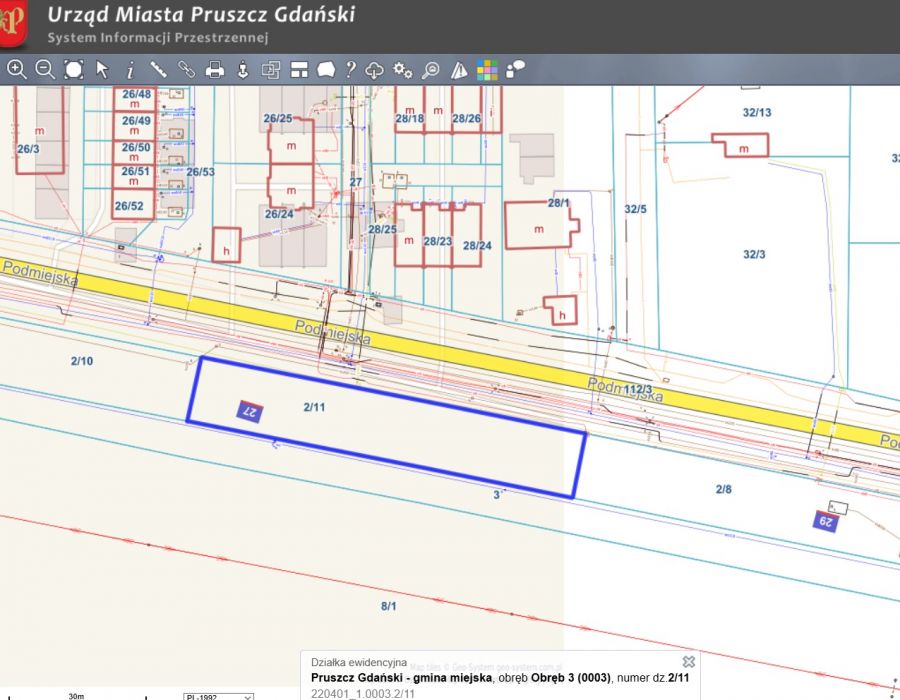Click the speech bubbles comment icon

click(516, 69)
